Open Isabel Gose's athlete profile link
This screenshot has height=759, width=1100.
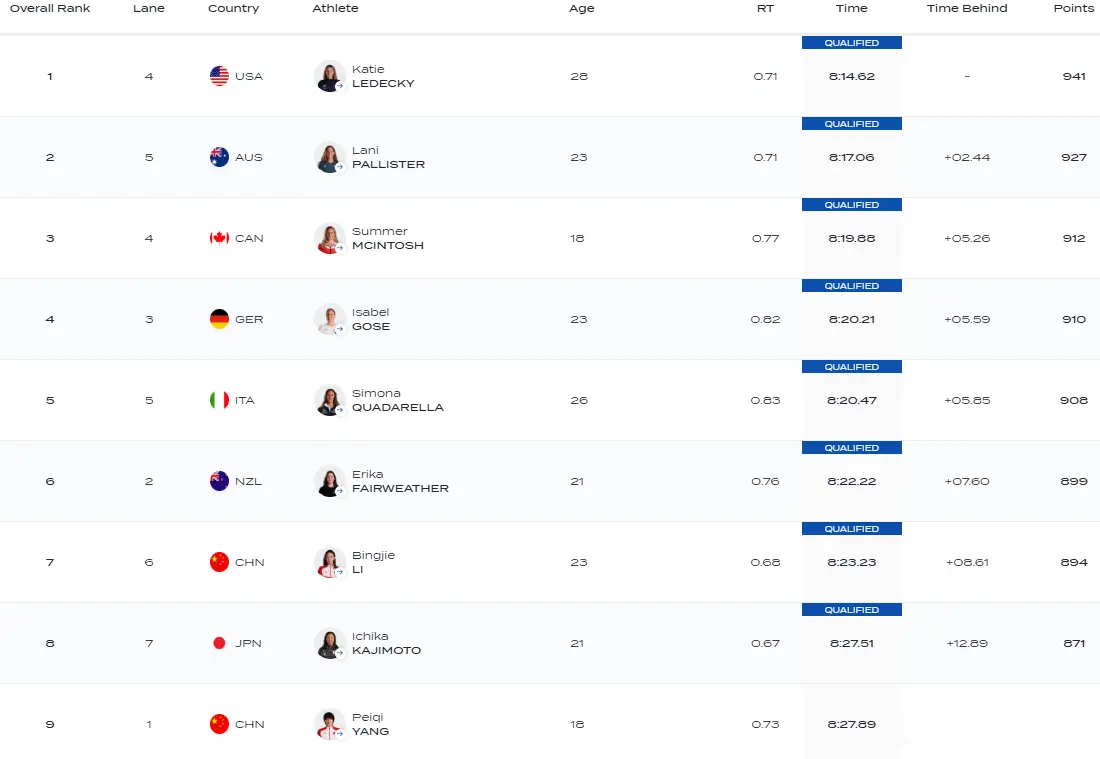[371, 319]
